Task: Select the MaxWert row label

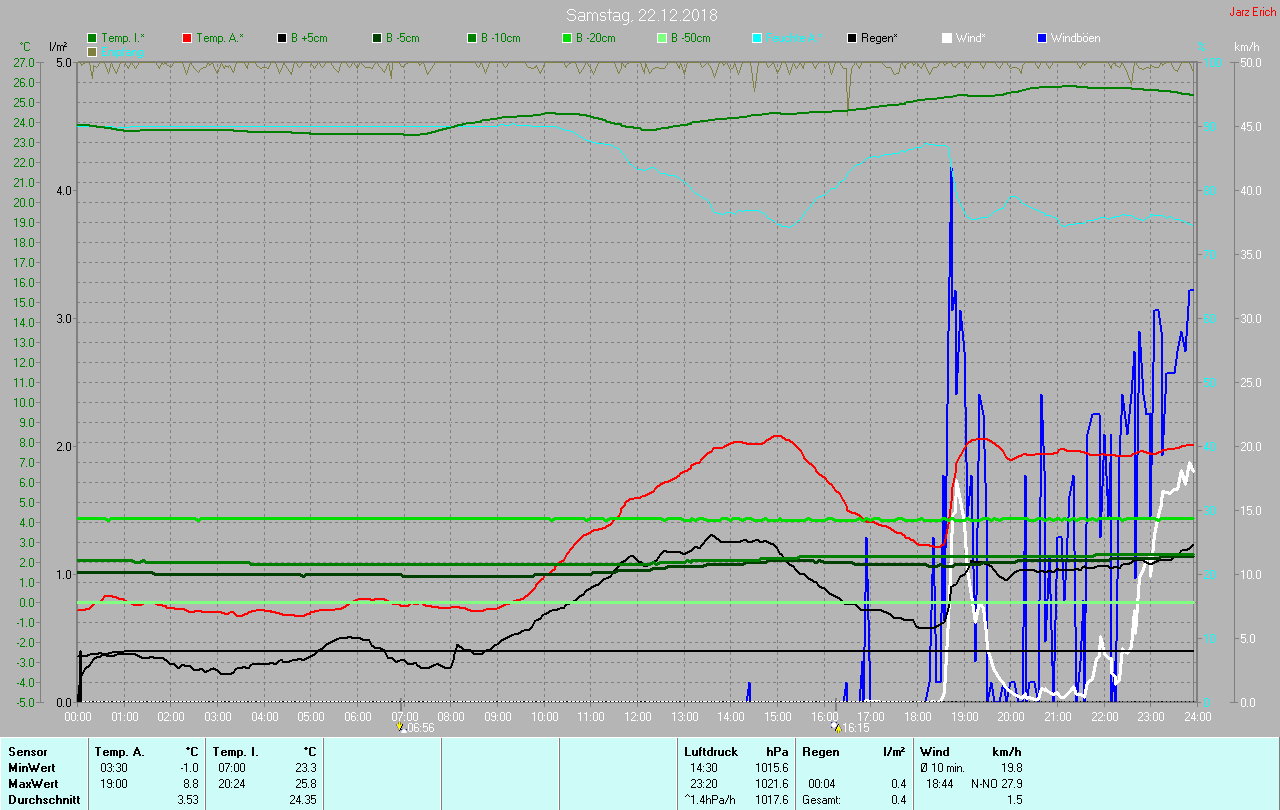Action: [34, 783]
